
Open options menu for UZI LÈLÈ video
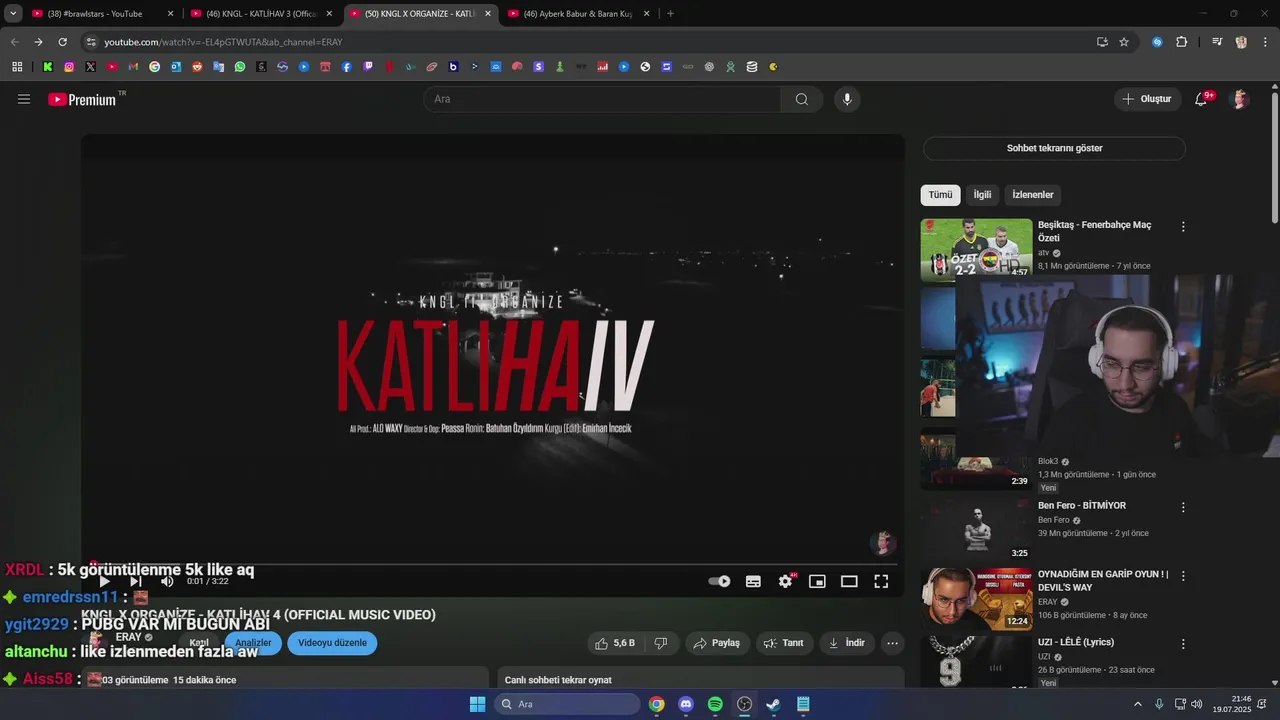(1183, 644)
